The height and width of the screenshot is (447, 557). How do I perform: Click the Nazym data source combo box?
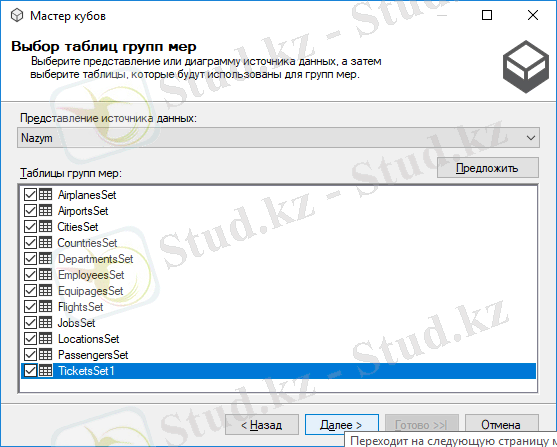[278, 138]
